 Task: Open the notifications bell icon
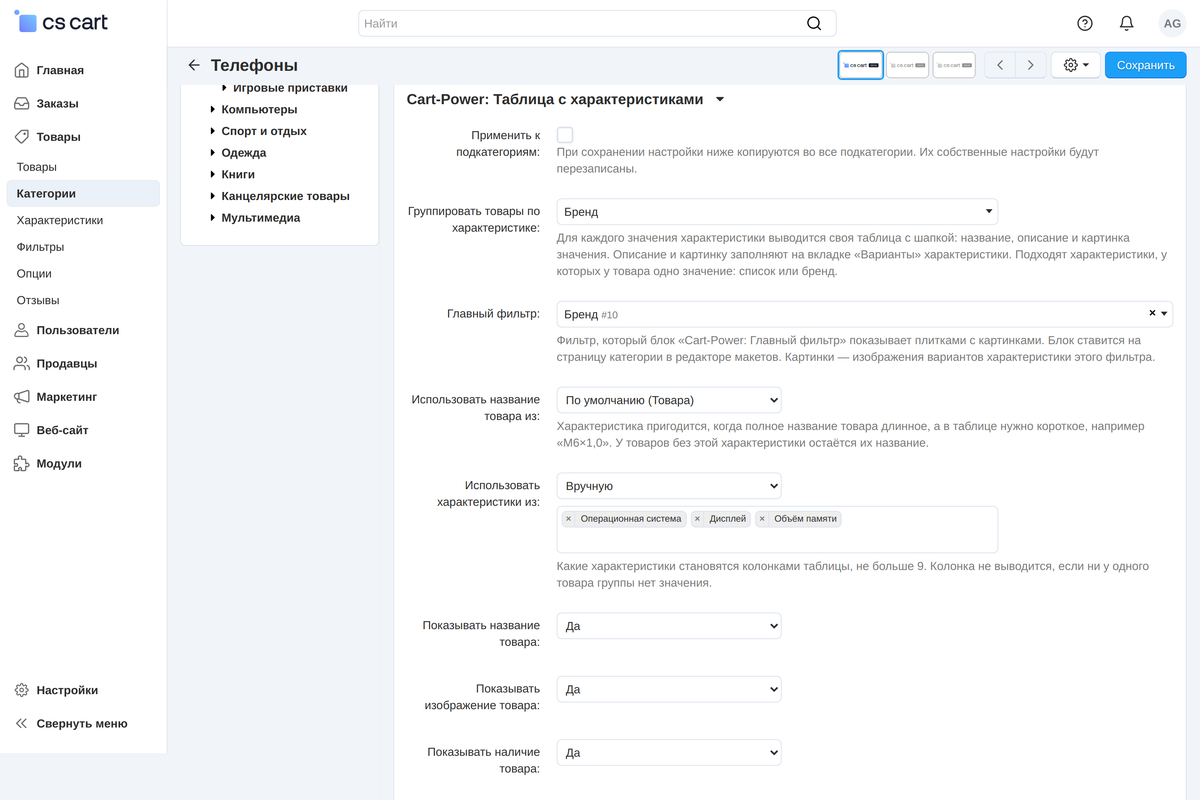tap(1127, 23)
